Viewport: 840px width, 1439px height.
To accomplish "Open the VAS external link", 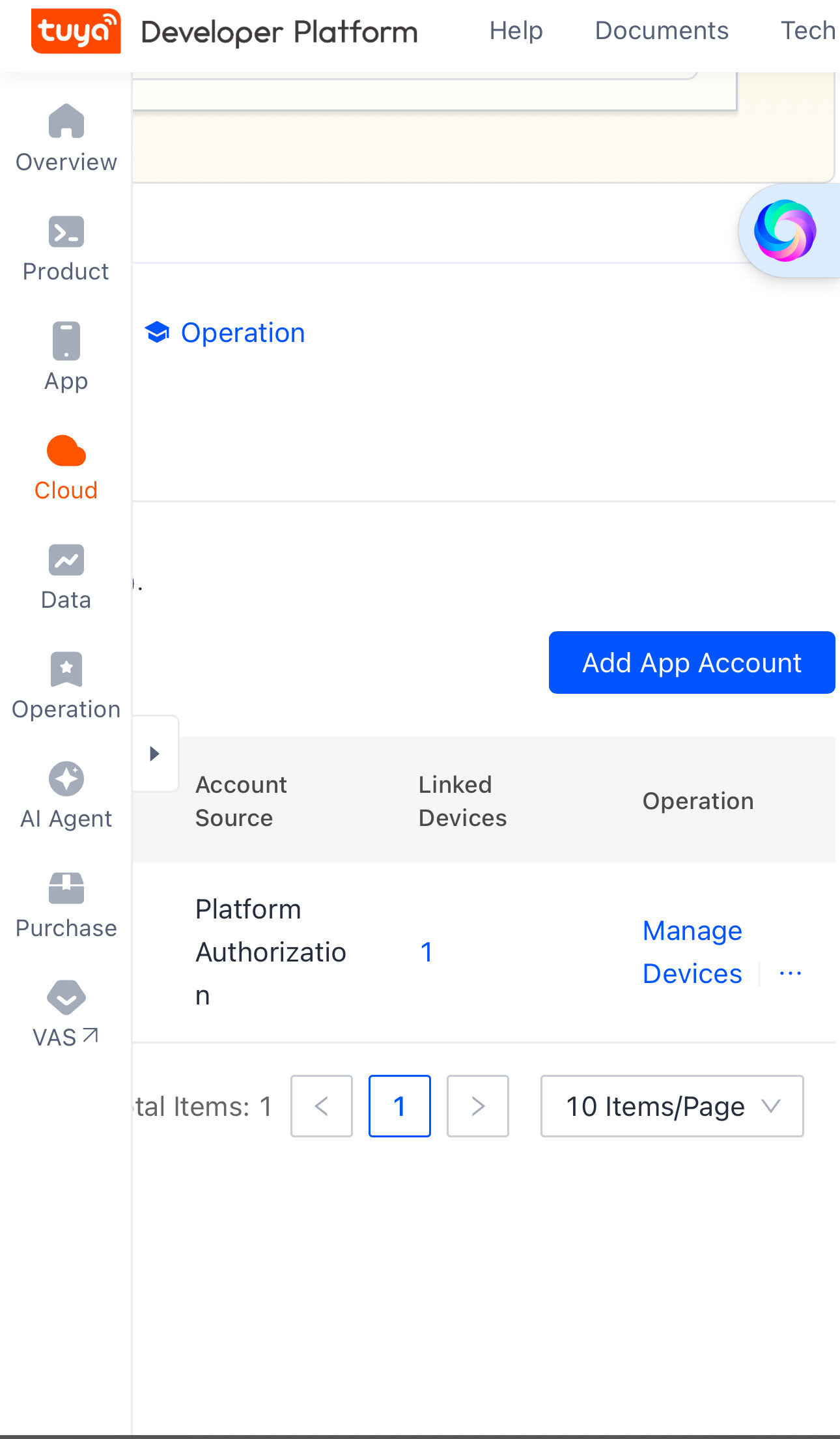I will 66,1014.
